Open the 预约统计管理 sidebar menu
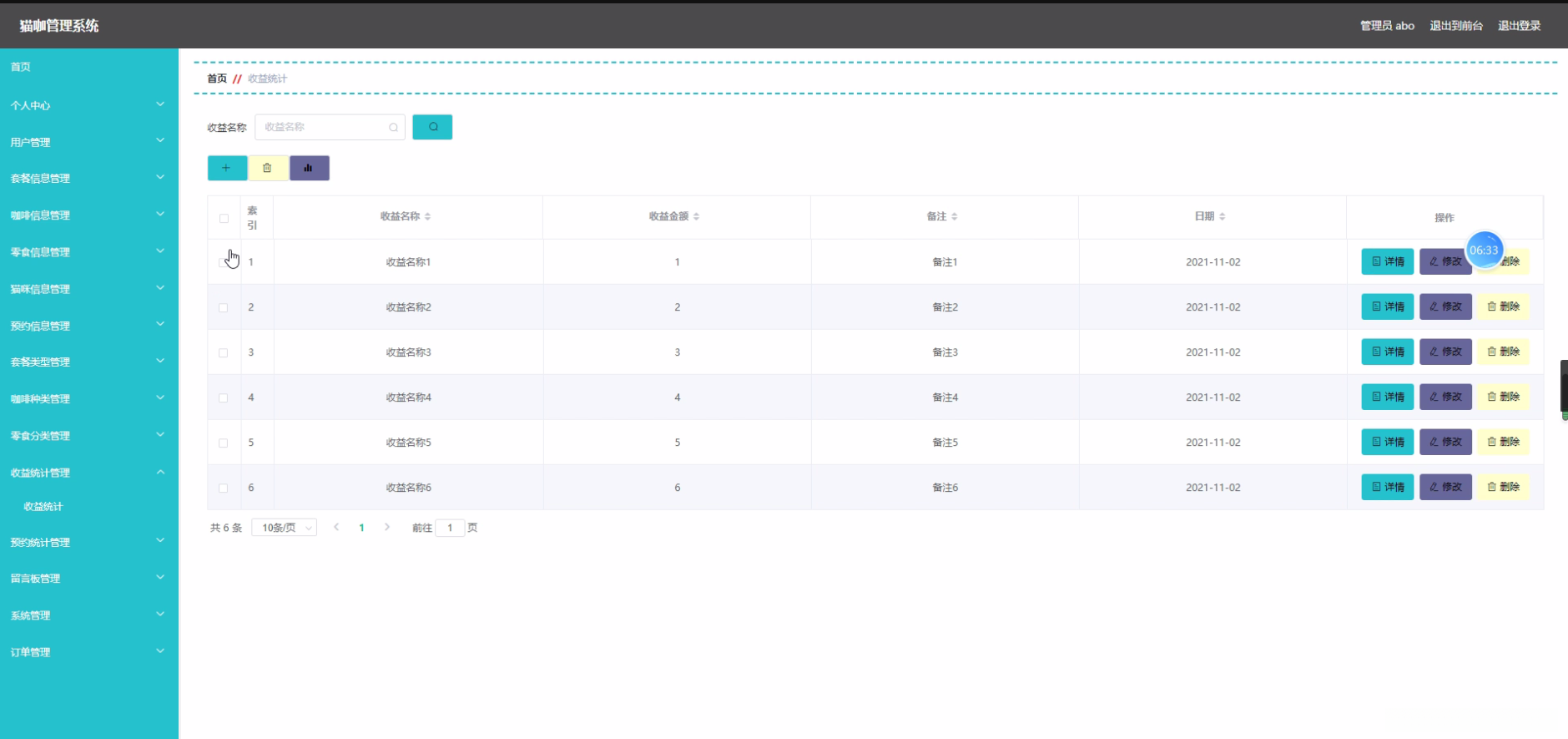The width and height of the screenshot is (1568, 739). click(89, 542)
